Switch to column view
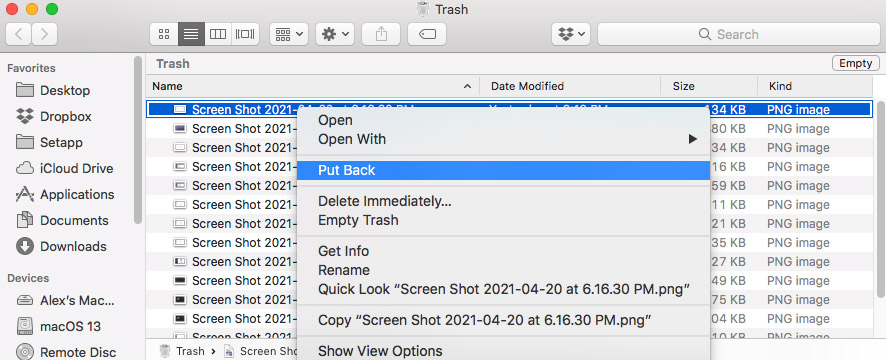 click(x=218, y=34)
